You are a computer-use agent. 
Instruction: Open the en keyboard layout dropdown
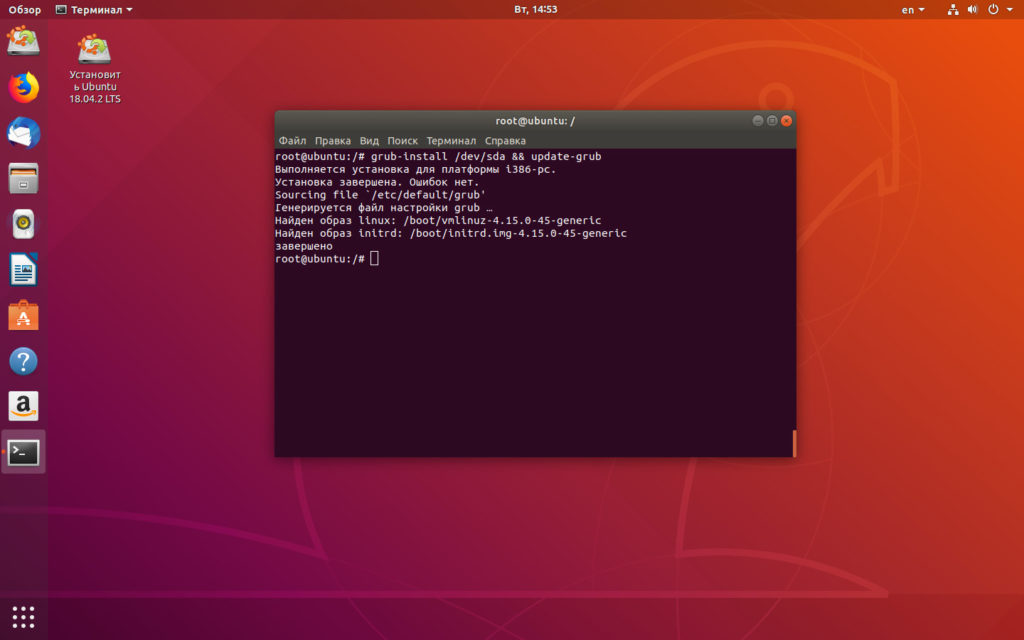pyautogui.click(x=913, y=10)
